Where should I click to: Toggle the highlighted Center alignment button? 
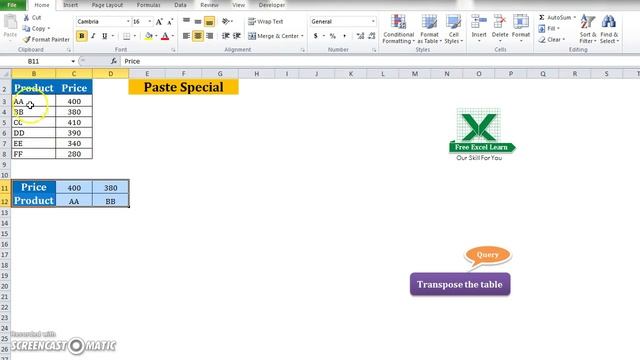tap(198, 36)
